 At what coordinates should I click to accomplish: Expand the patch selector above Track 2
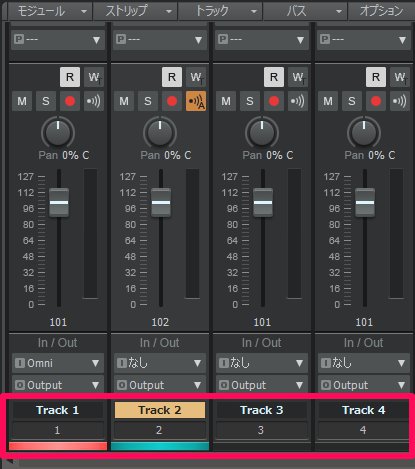point(160,40)
